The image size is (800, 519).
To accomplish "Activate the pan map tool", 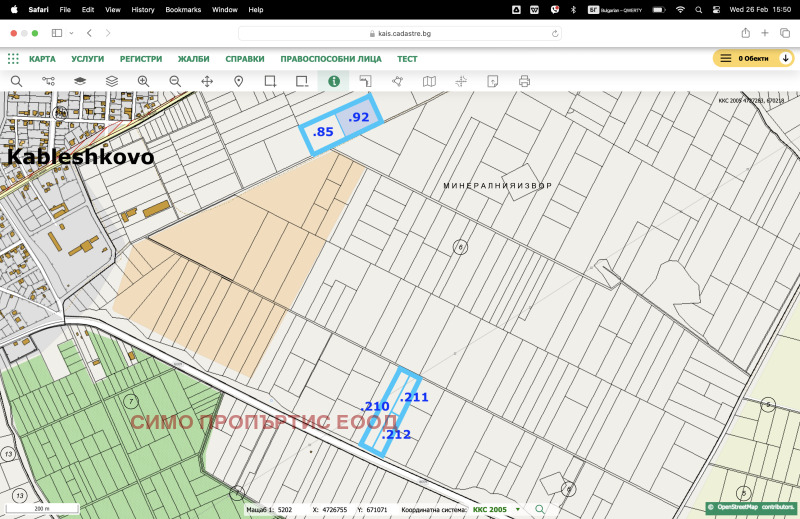I will pyautogui.click(x=207, y=81).
